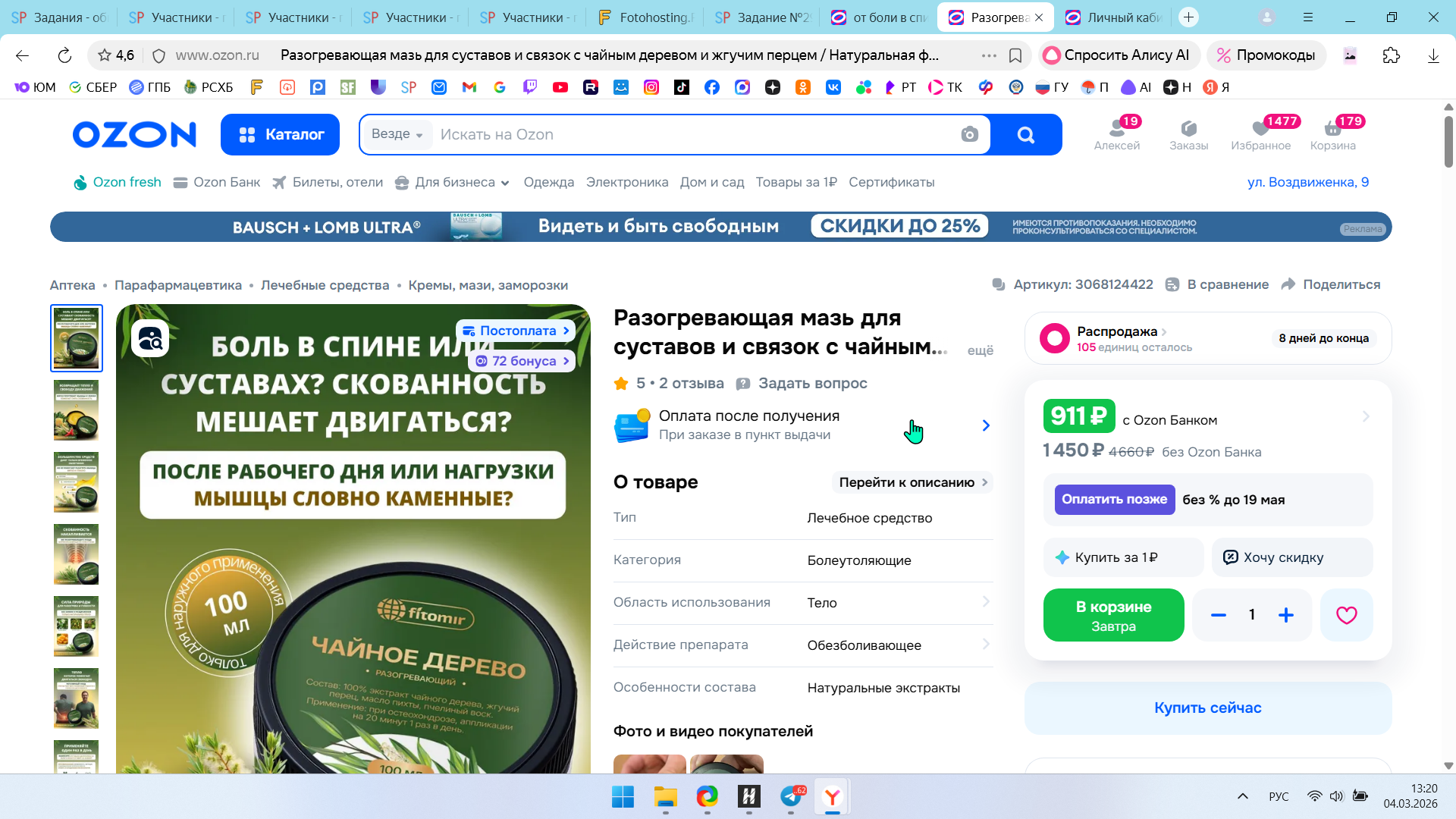The width and height of the screenshot is (1456, 819).
Task: Select the second product thumbnail image
Action: coord(76,409)
